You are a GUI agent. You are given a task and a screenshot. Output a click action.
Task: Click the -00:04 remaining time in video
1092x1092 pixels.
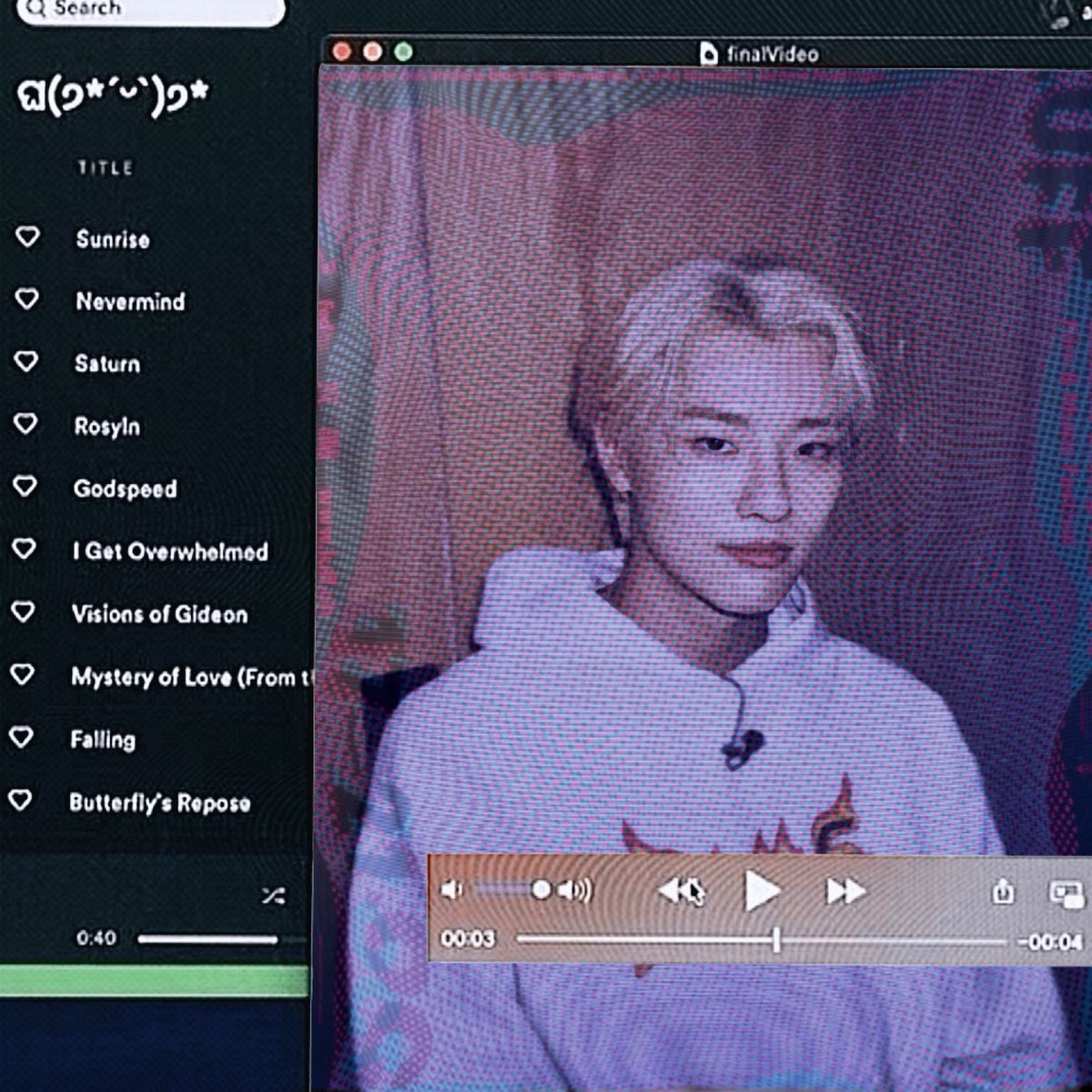(1050, 942)
